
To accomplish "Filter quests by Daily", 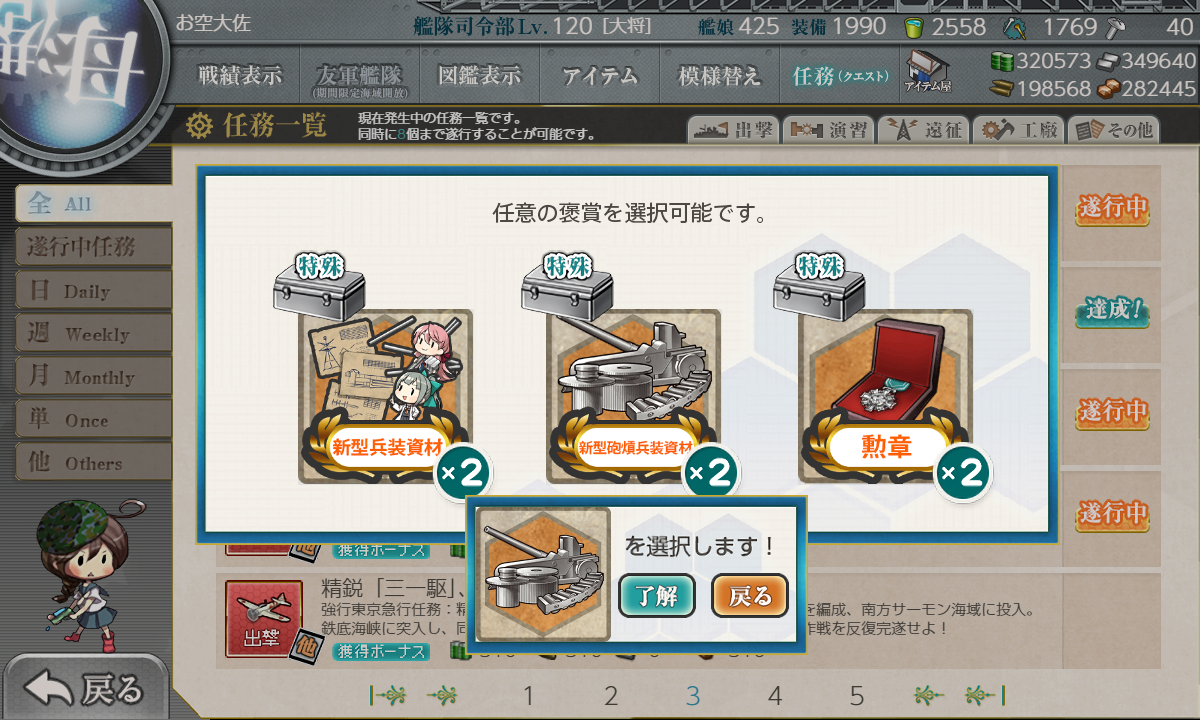I will click(x=93, y=291).
